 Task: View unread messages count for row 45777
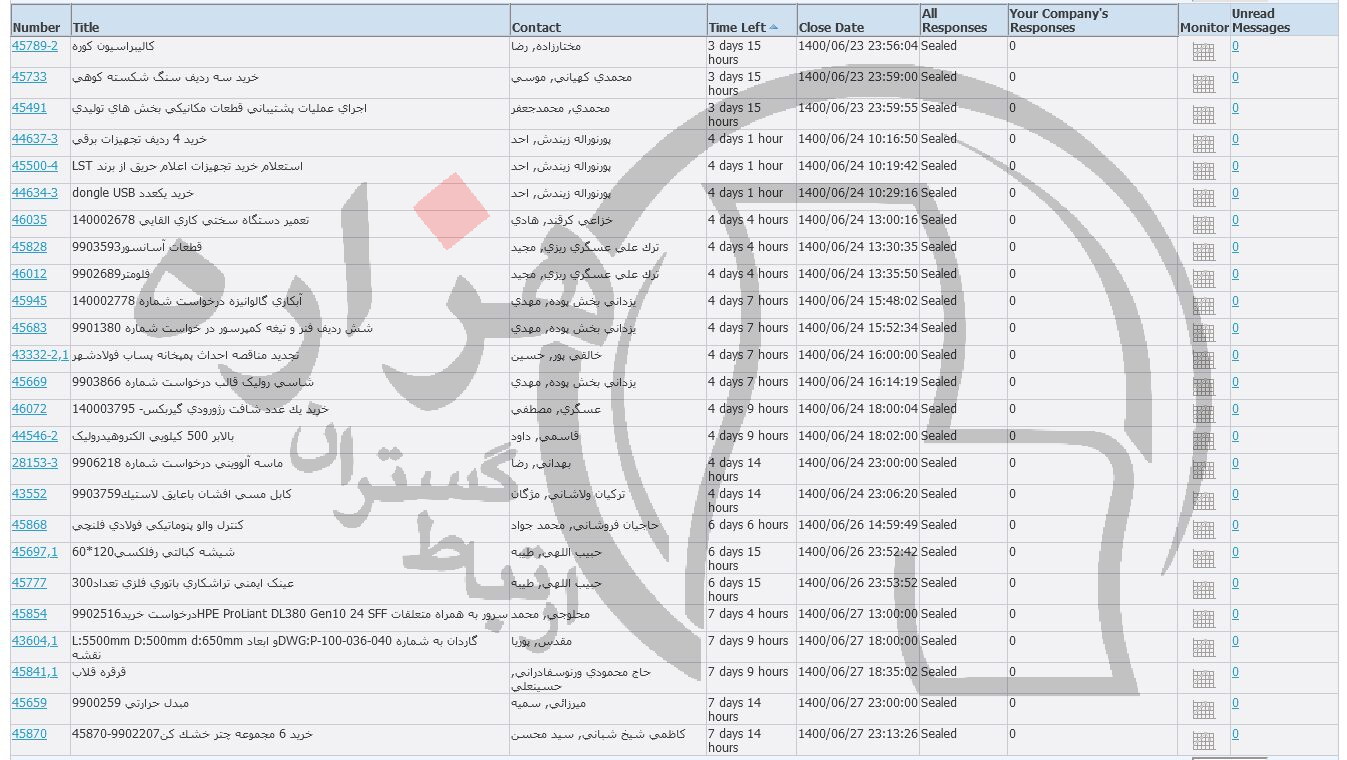click(x=1235, y=583)
